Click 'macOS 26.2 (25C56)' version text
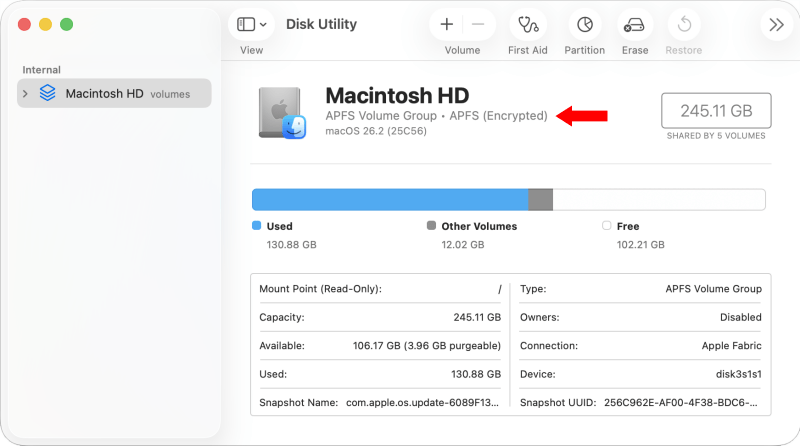The image size is (800, 446). coord(376,131)
